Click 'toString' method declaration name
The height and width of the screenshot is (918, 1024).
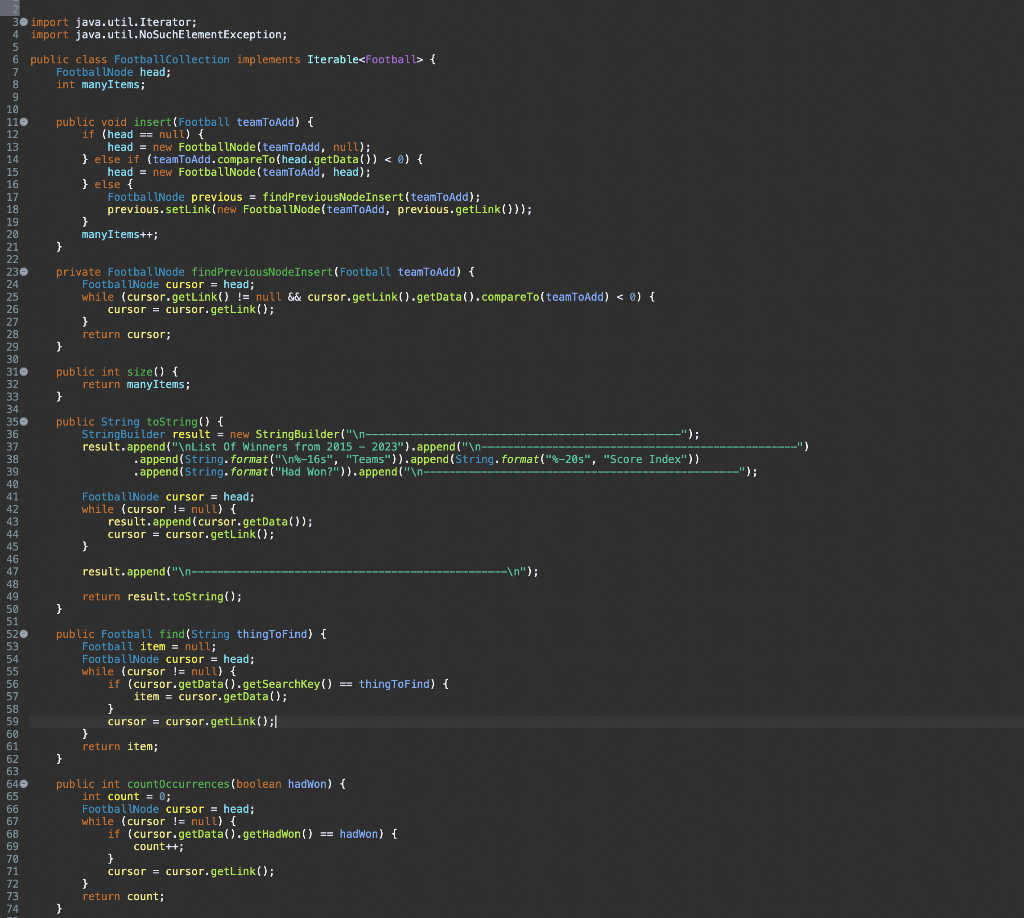(x=172, y=422)
